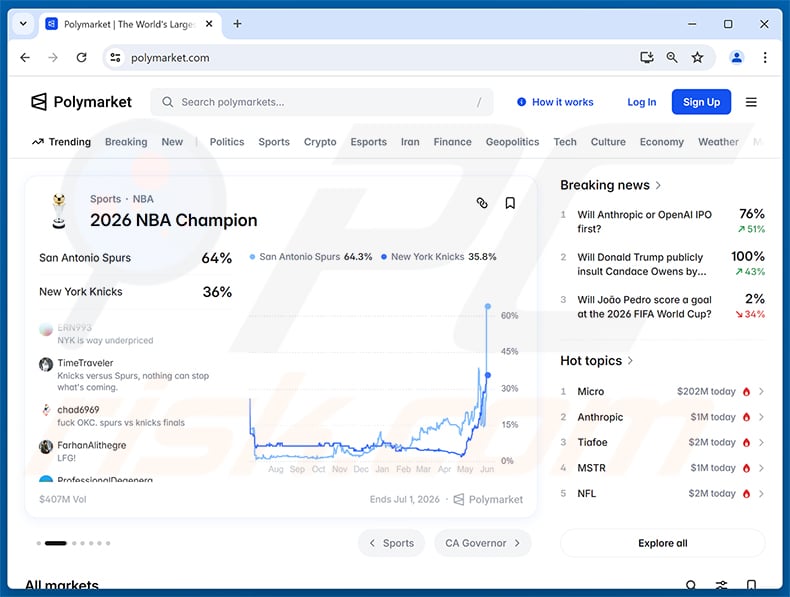Click San Antonio Spurs 64.3% chart legend
The height and width of the screenshot is (597, 790).
click(x=311, y=257)
